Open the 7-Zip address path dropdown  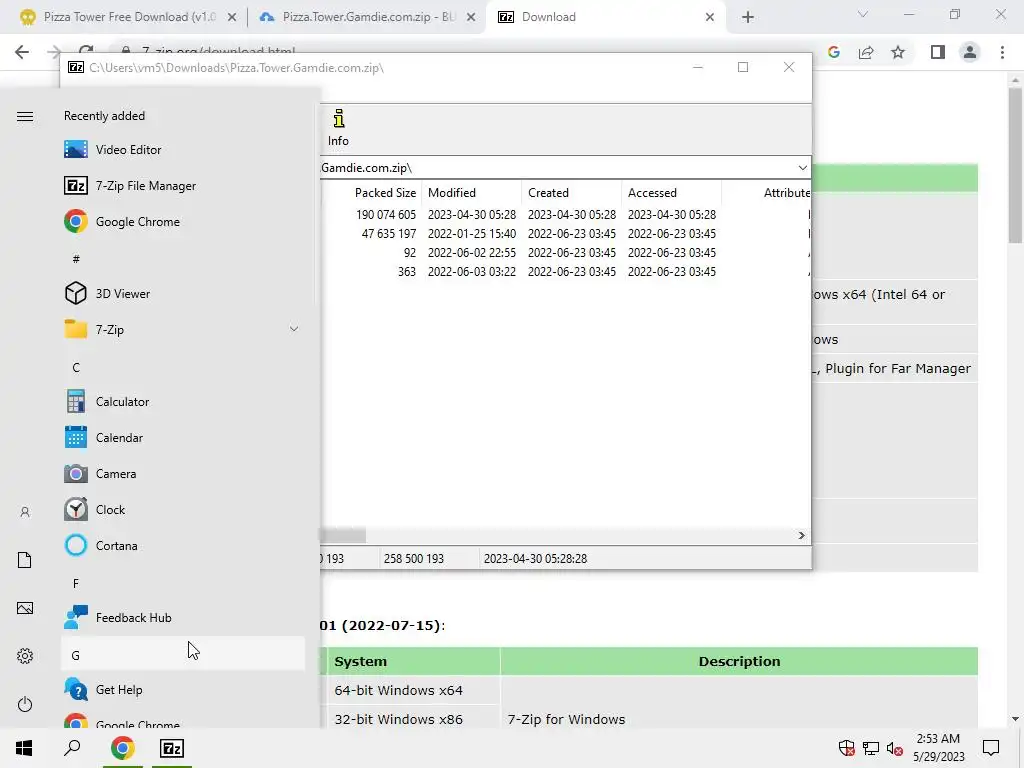(x=802, y=168)
